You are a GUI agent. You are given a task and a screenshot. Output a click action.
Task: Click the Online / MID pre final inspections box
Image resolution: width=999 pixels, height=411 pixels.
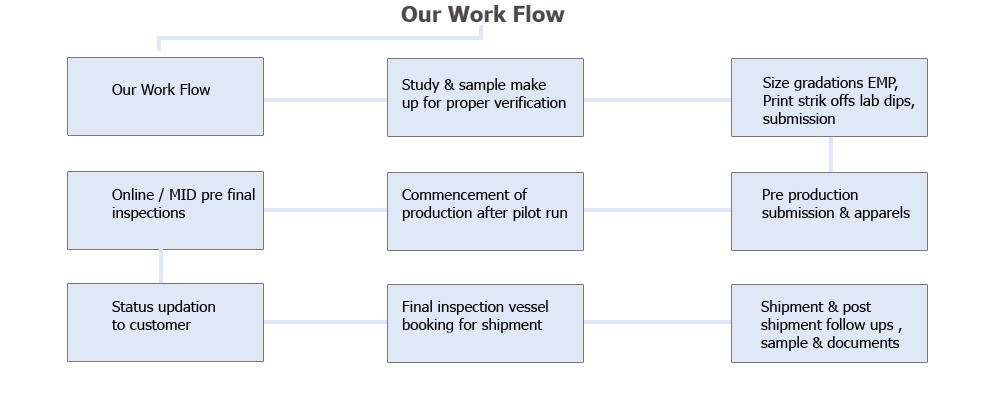[165, 210]
